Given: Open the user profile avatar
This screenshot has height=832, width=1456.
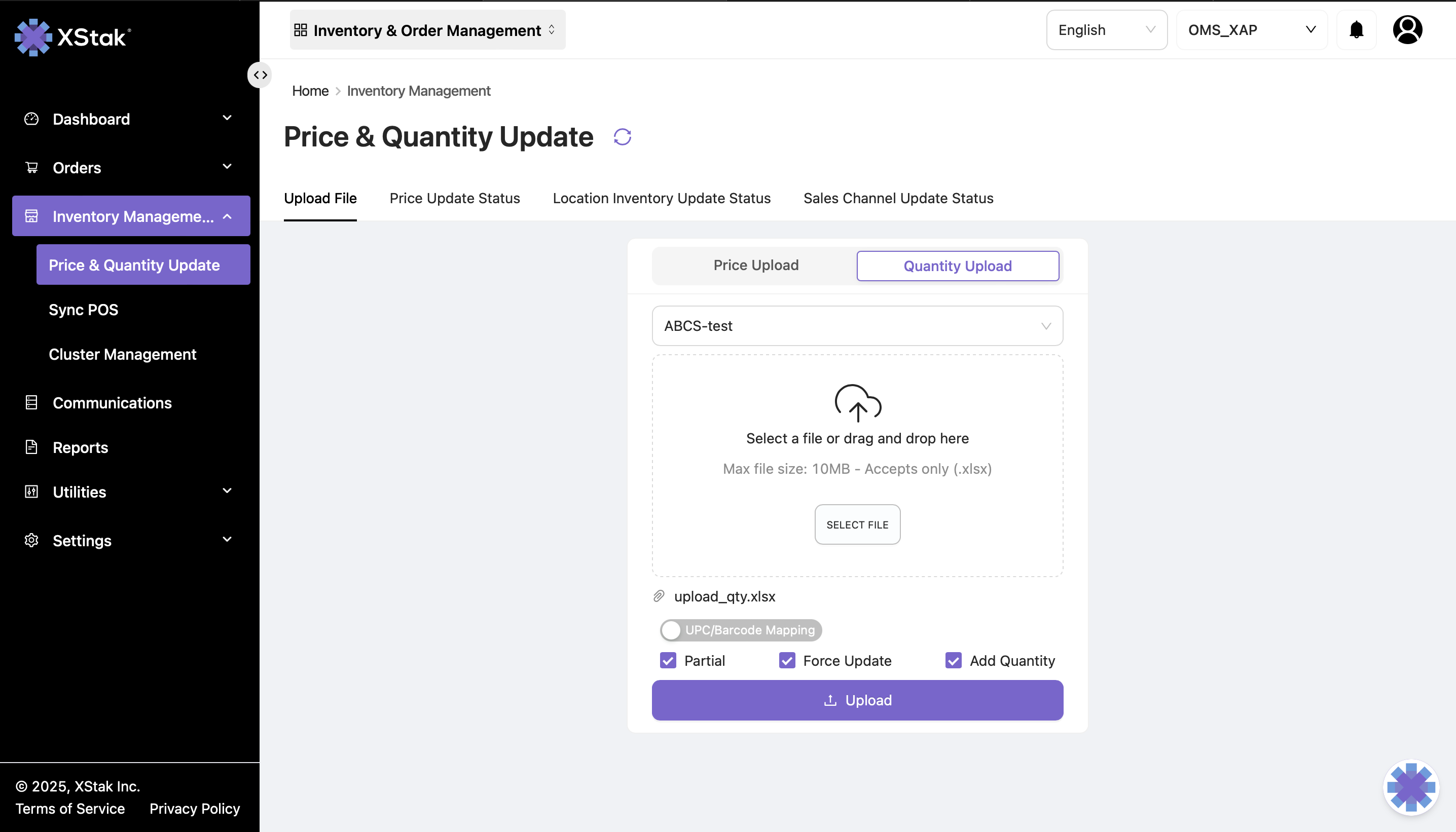Looking at the screenshot, I should (1407, 30).
